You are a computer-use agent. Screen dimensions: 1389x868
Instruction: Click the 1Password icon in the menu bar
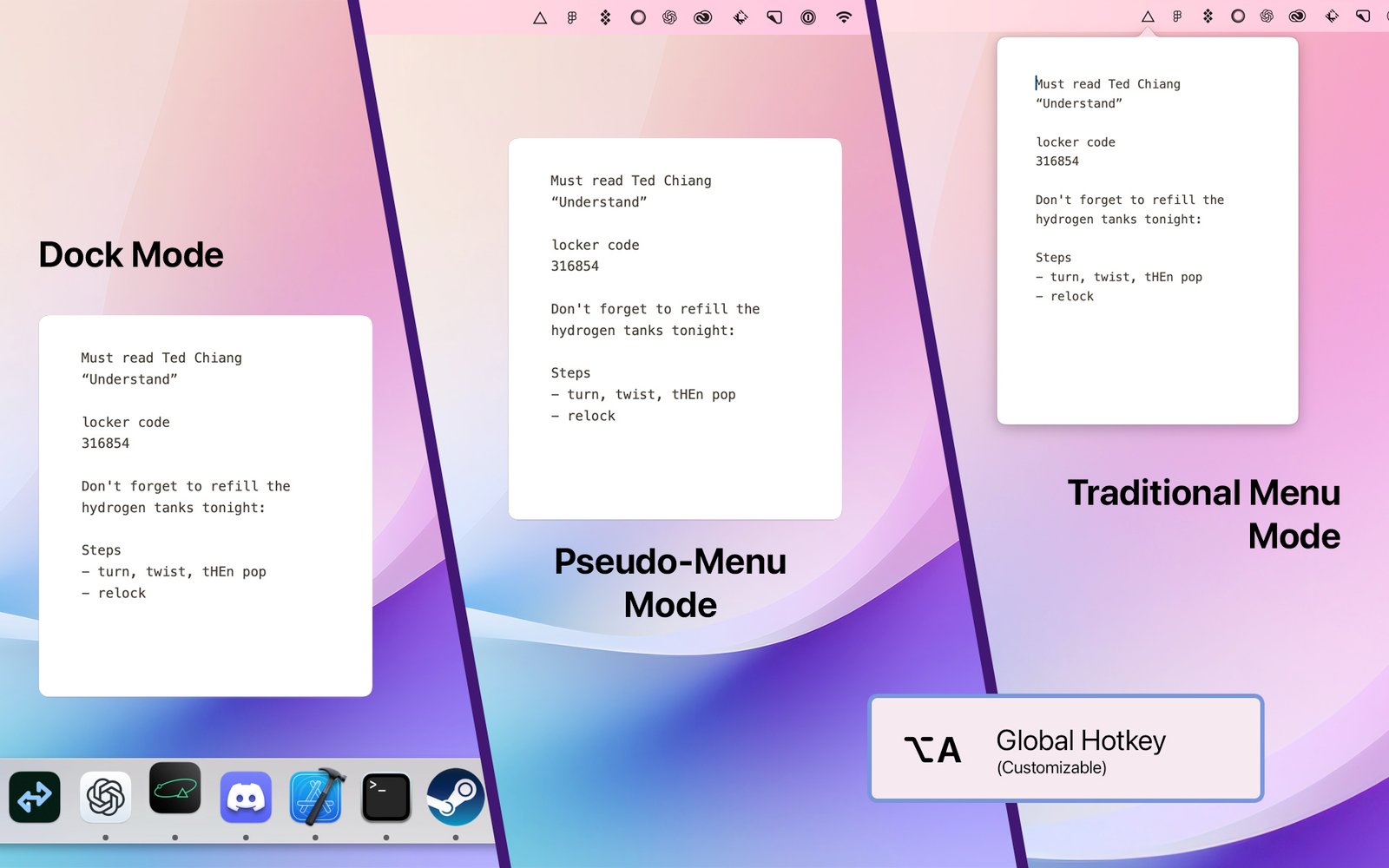[807, 16]
